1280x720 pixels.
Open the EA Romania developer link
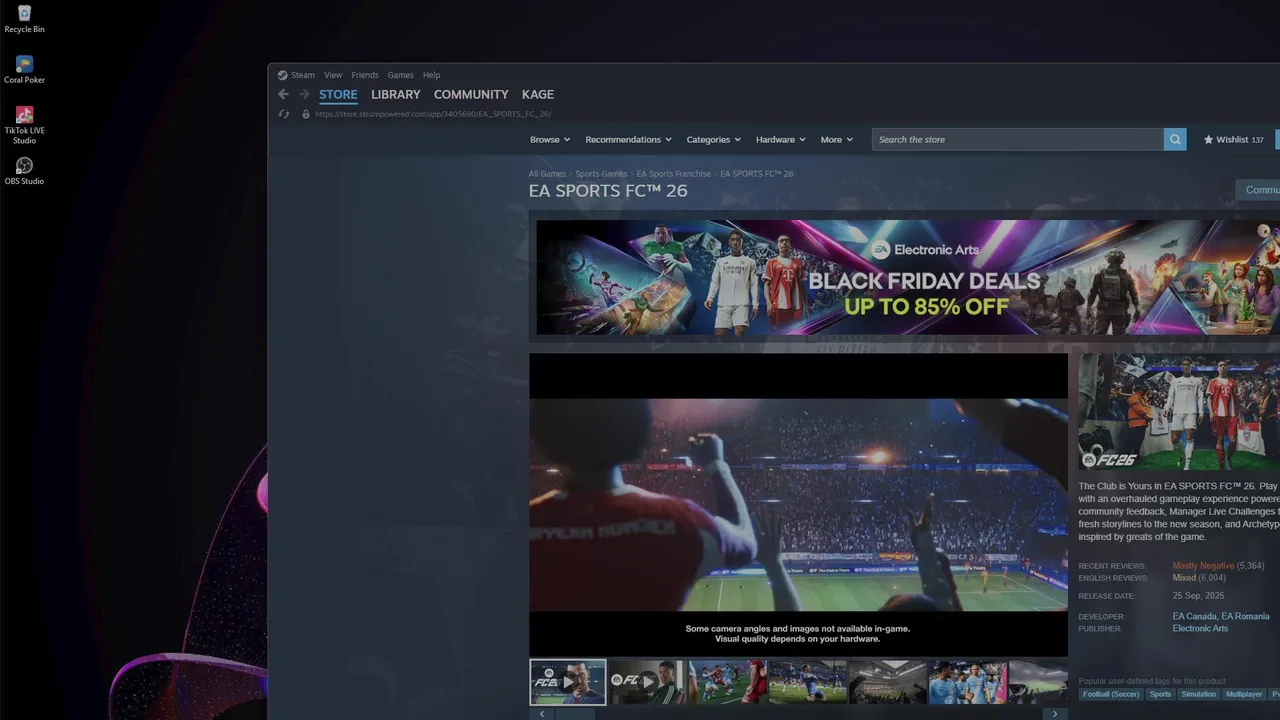[x=1245, y=617]
